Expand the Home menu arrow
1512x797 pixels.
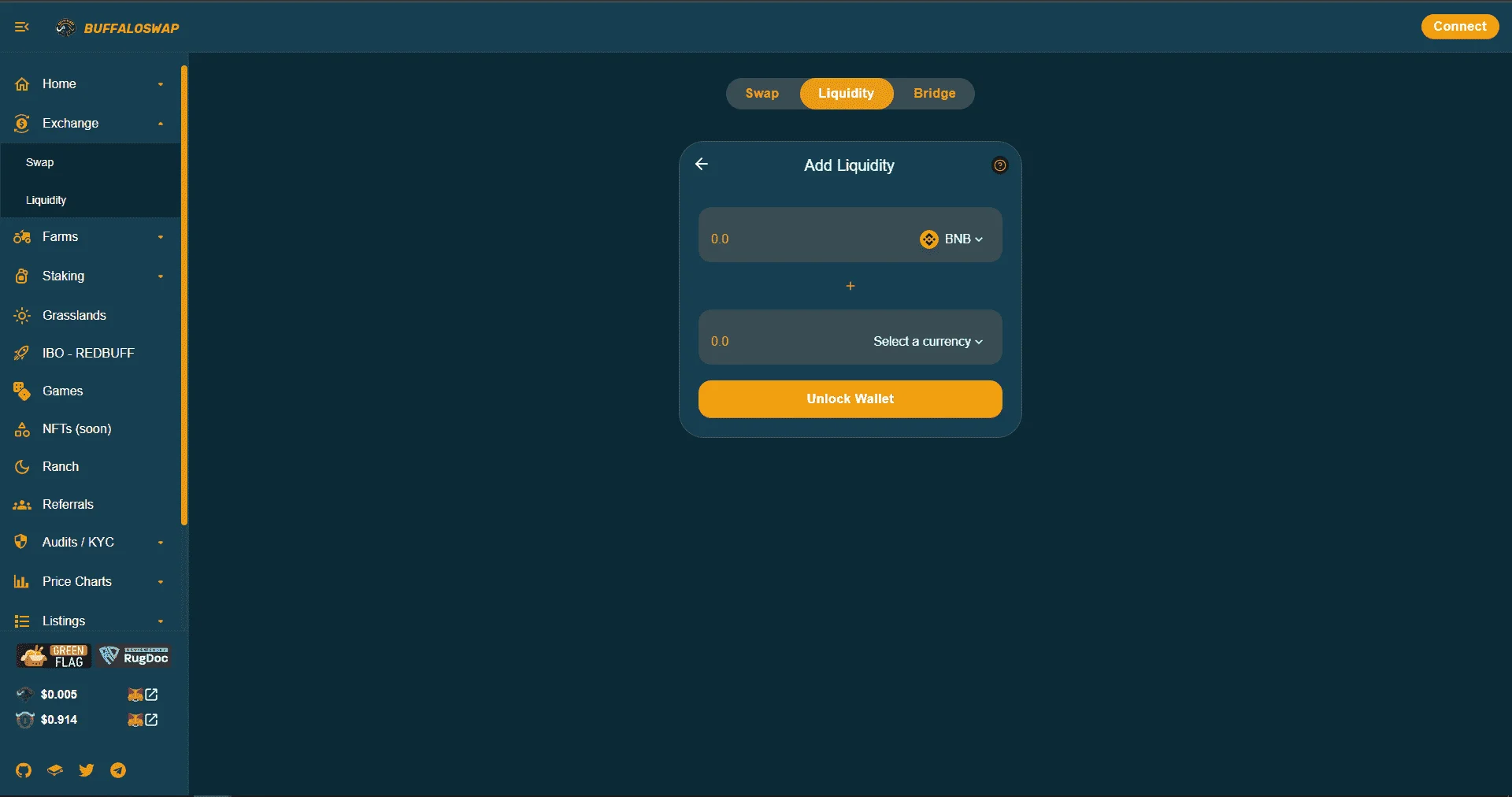(x=161, y=84)
